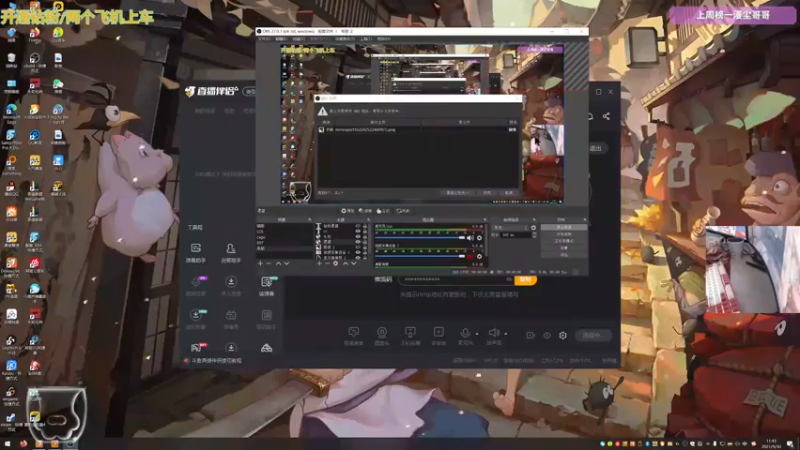Open 房管助手 in the Douyu toolbox

point(231,254)
